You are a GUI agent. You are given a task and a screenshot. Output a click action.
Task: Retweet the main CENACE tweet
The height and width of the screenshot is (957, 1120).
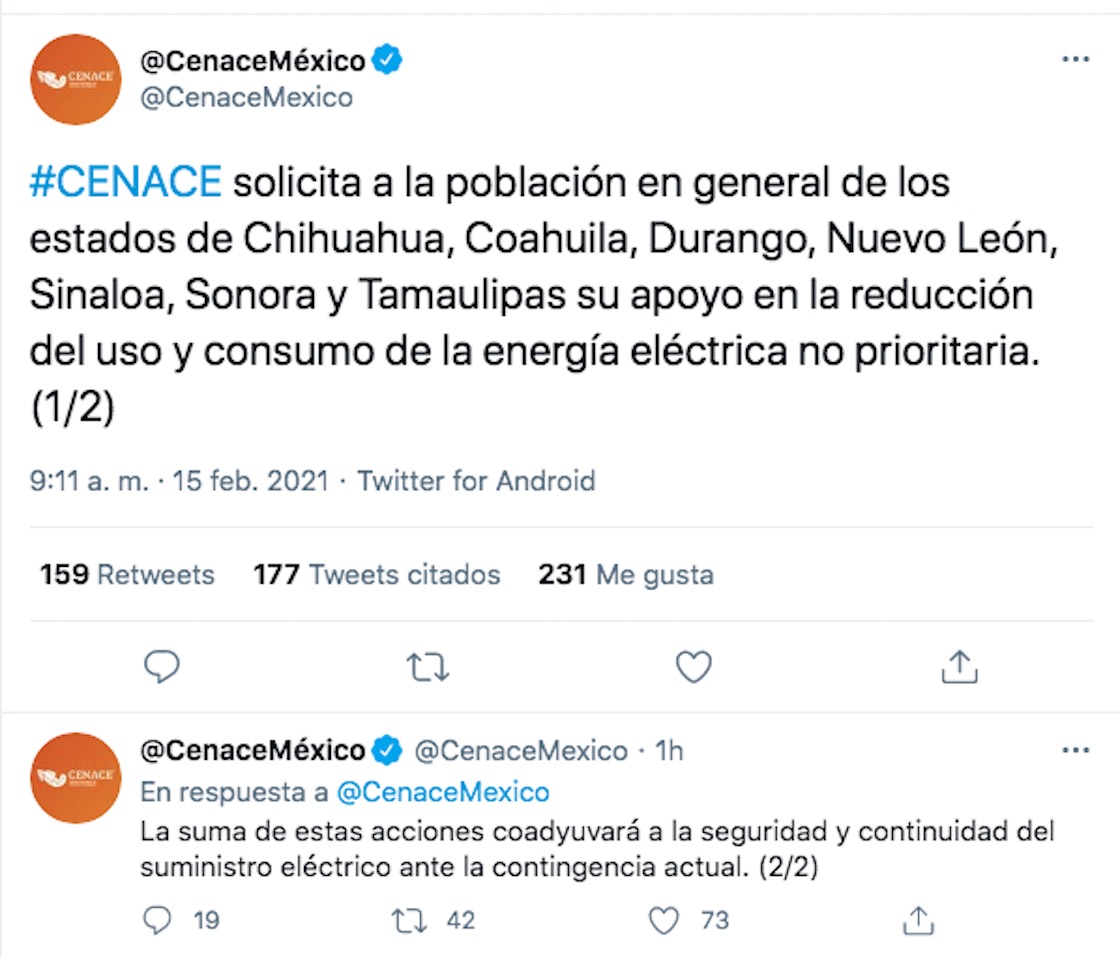point(429,667)
